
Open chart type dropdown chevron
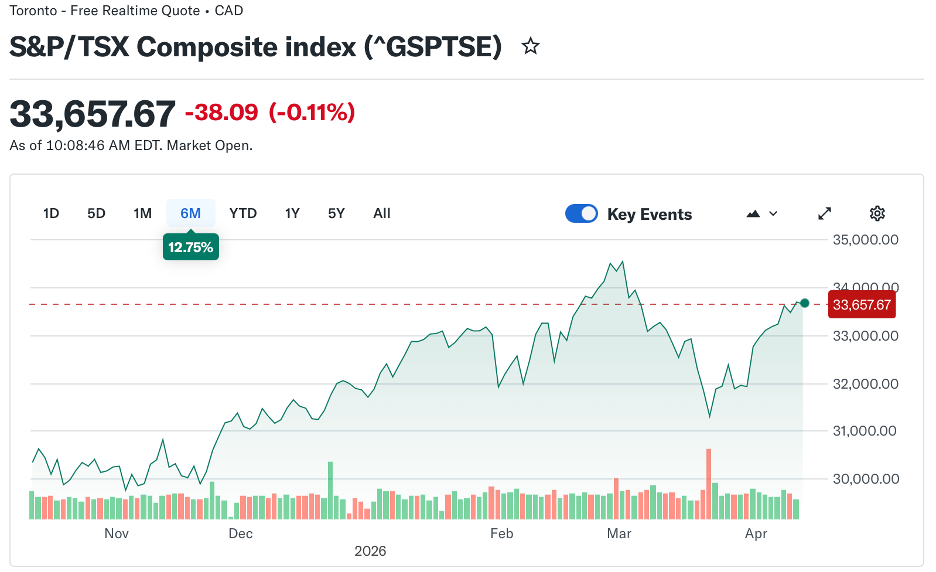pos(773,214)
